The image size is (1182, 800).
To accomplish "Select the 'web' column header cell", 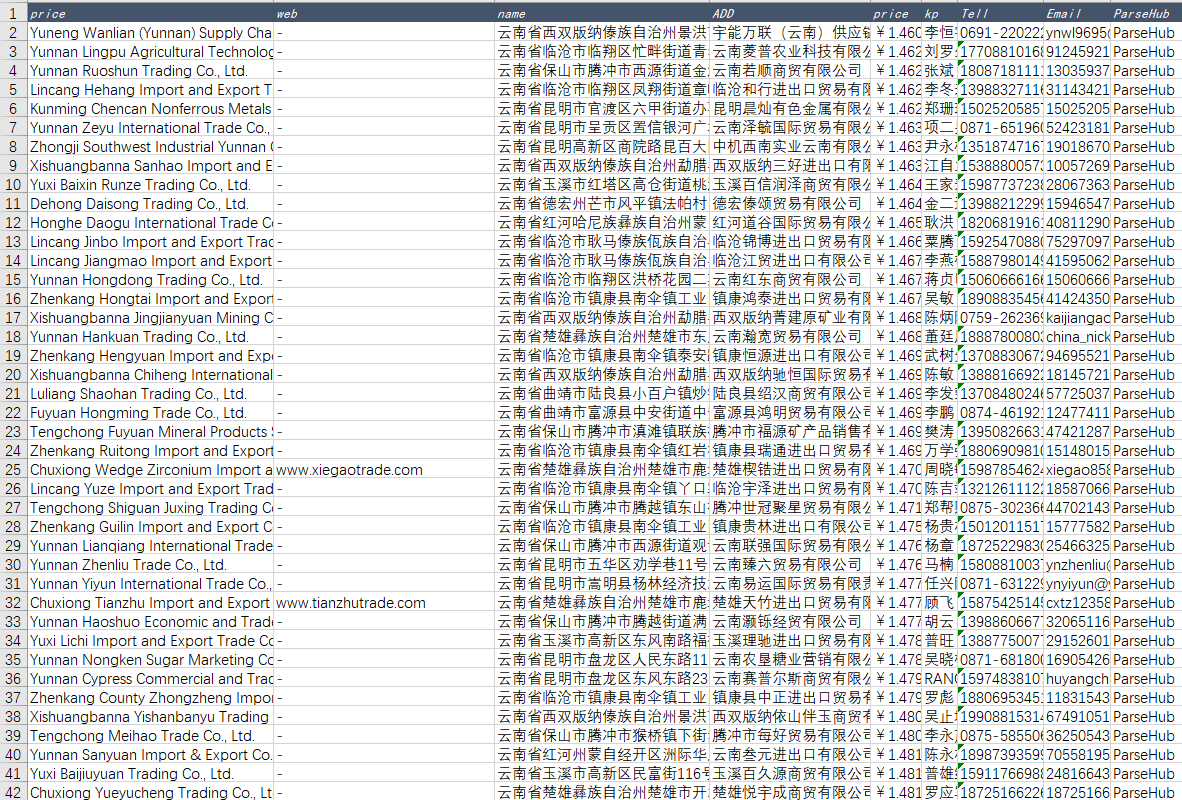I will [384, 14].
